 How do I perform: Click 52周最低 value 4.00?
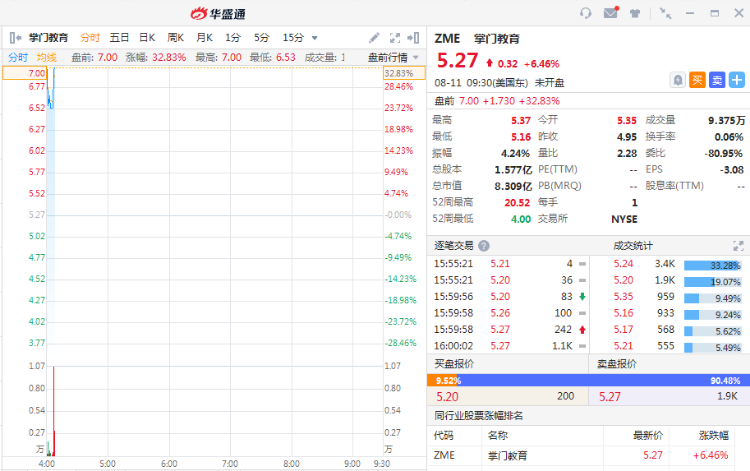(x=521, y=219)
